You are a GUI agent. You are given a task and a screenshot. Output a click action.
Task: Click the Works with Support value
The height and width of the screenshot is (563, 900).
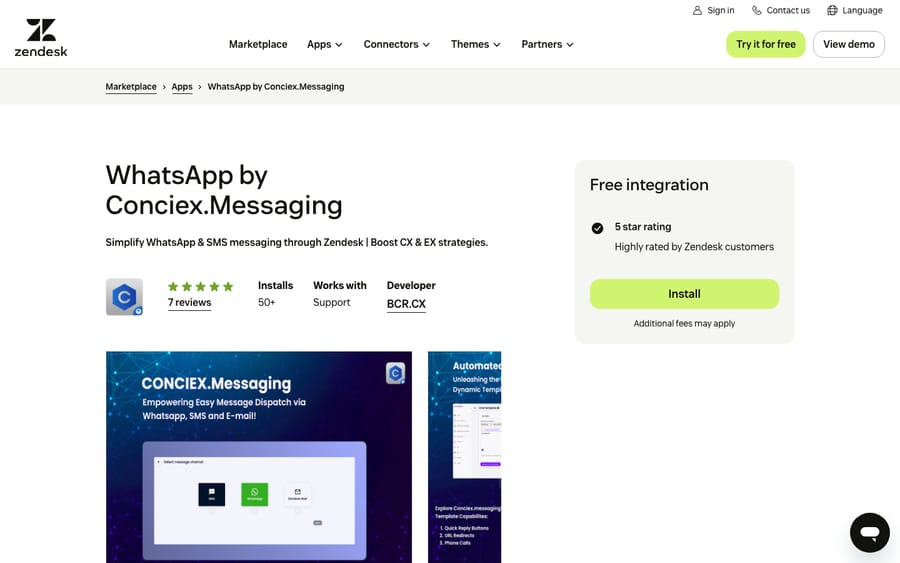(x=331, y=302)
